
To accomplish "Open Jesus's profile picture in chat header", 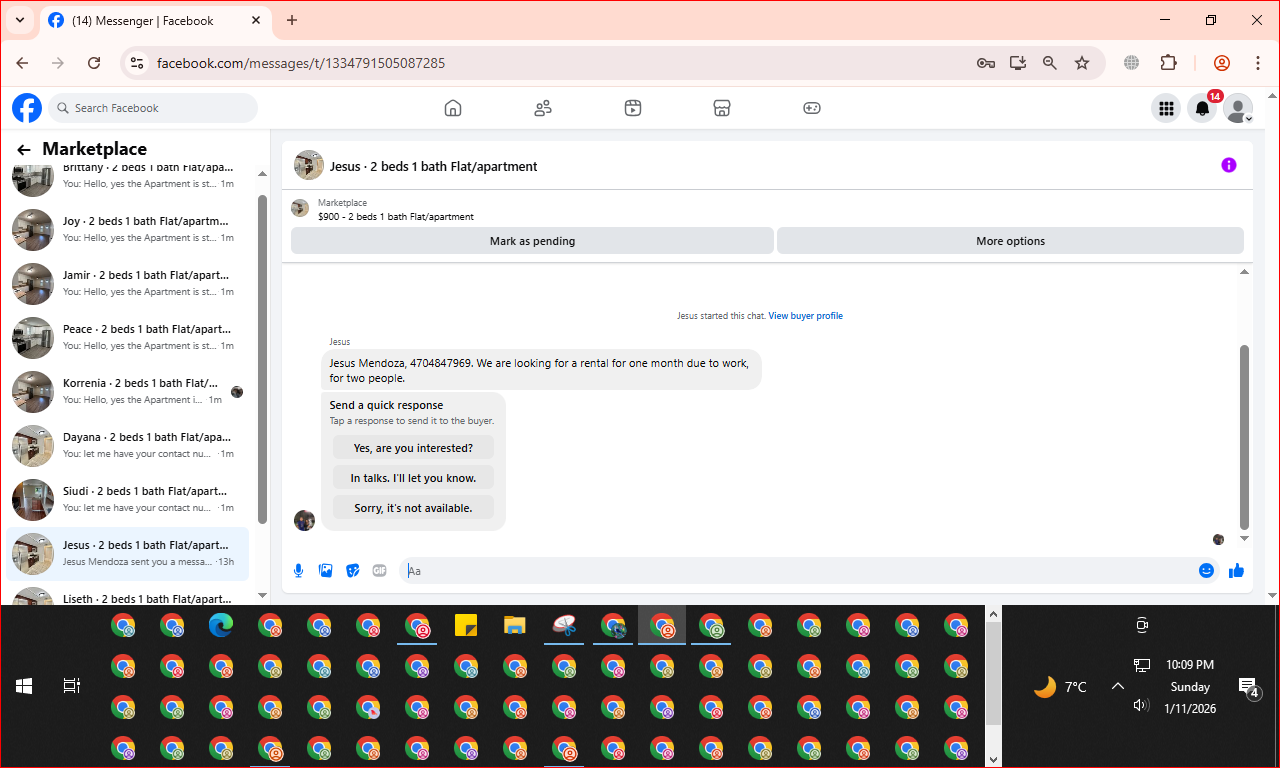I will 308,166.
